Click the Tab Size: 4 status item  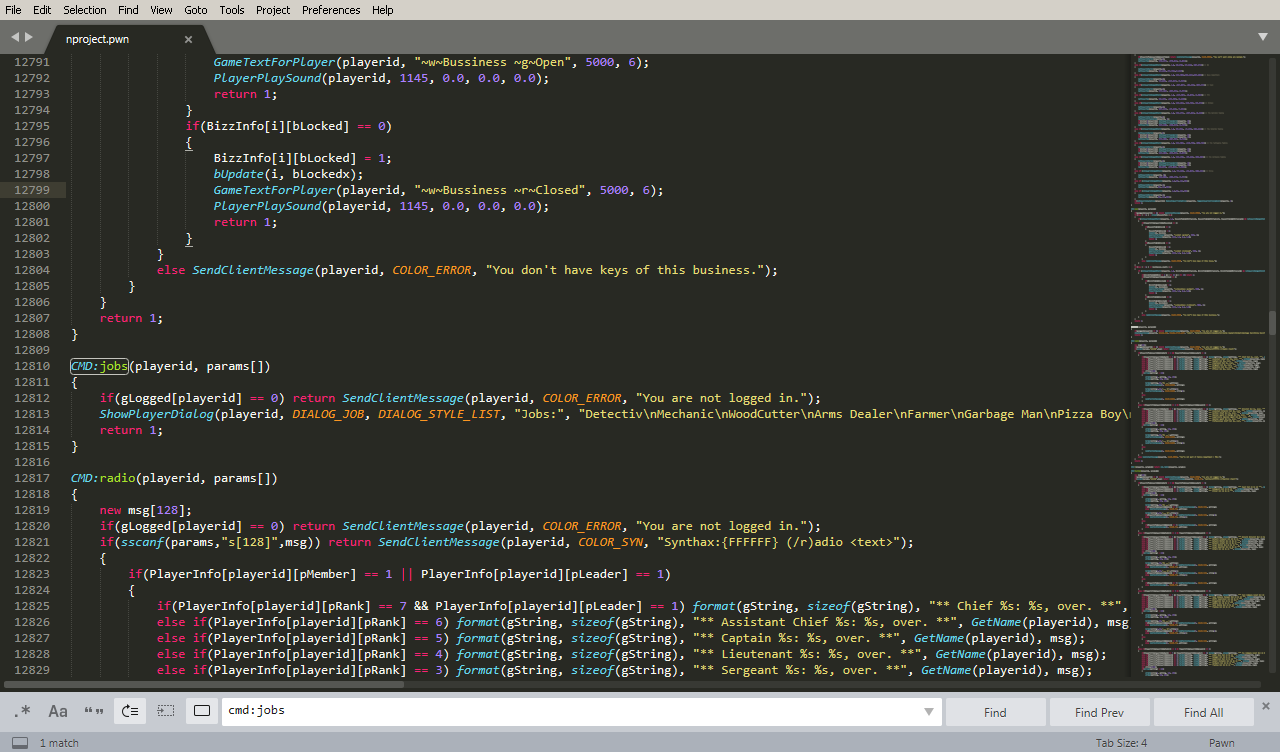click(x=1122, y=743)
